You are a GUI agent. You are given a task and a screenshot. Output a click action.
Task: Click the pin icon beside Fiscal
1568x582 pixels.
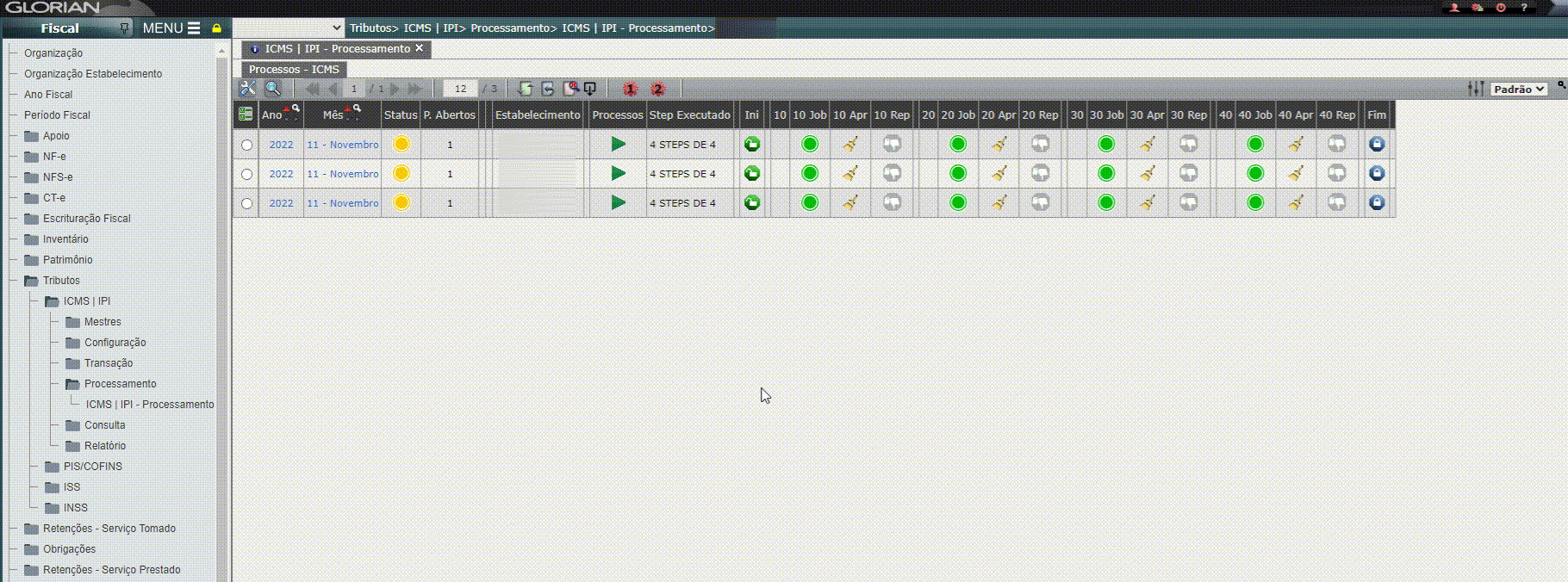tap(125, 28)
